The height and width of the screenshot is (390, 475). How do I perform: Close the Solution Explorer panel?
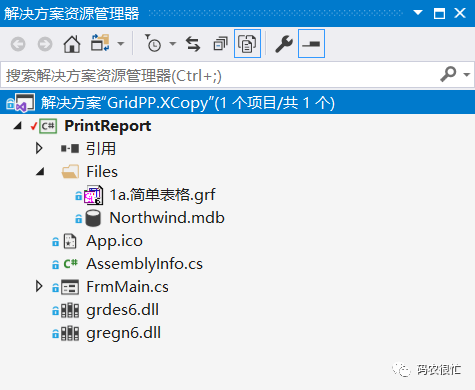(460, 13)
